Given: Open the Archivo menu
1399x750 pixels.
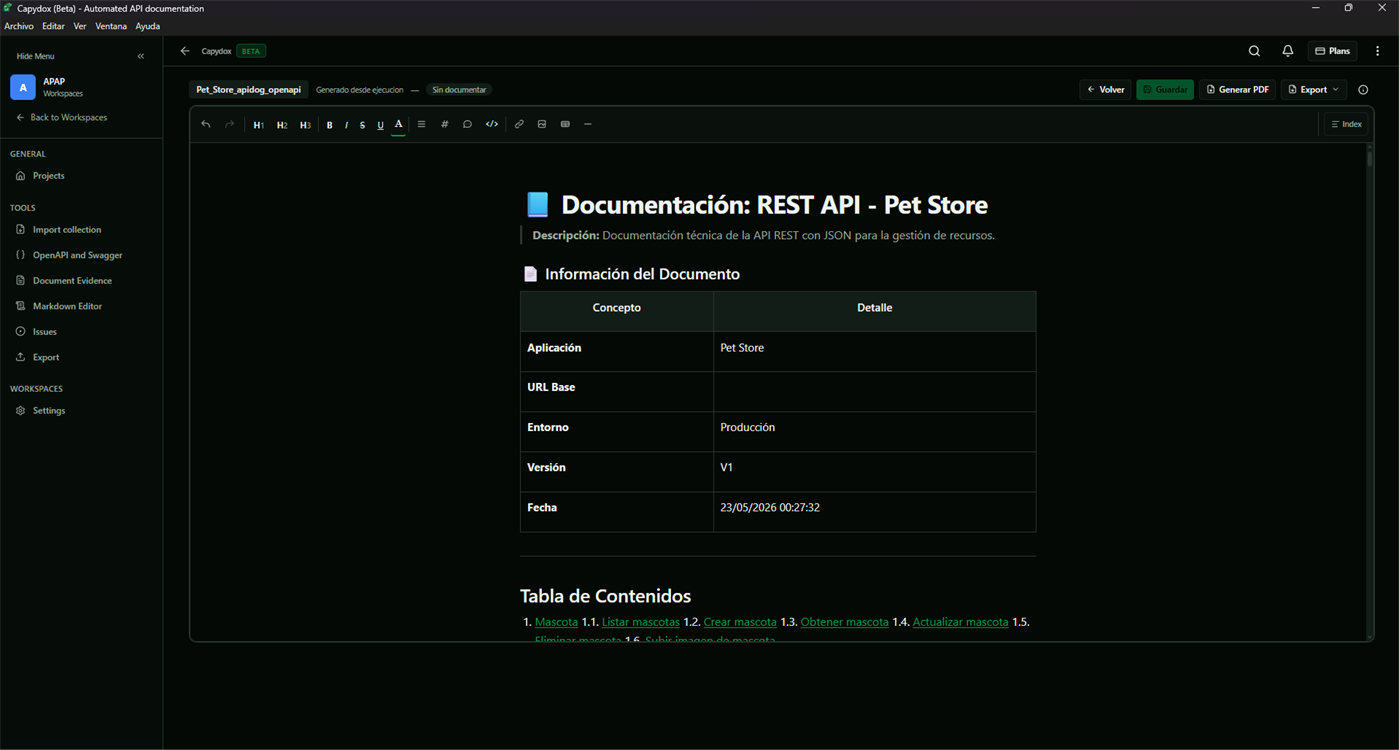Looking at the screenshot, I should click(x=19, y=26).
